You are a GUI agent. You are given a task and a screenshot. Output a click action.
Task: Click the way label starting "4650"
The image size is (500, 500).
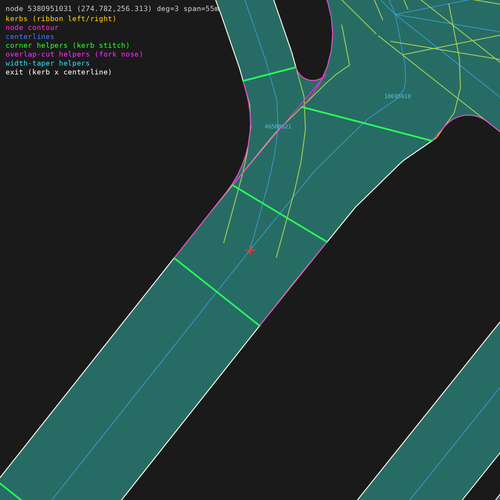click(278, 126)
